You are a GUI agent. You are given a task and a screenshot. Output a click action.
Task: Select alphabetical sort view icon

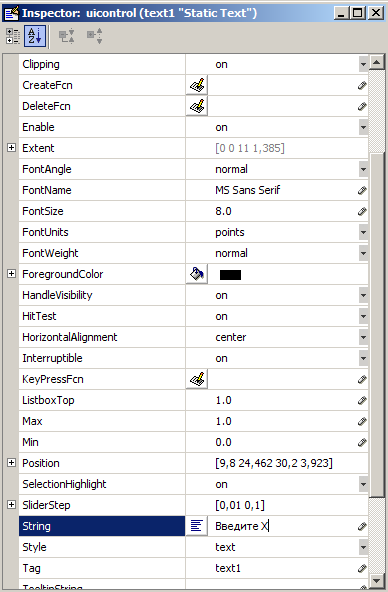35,36
